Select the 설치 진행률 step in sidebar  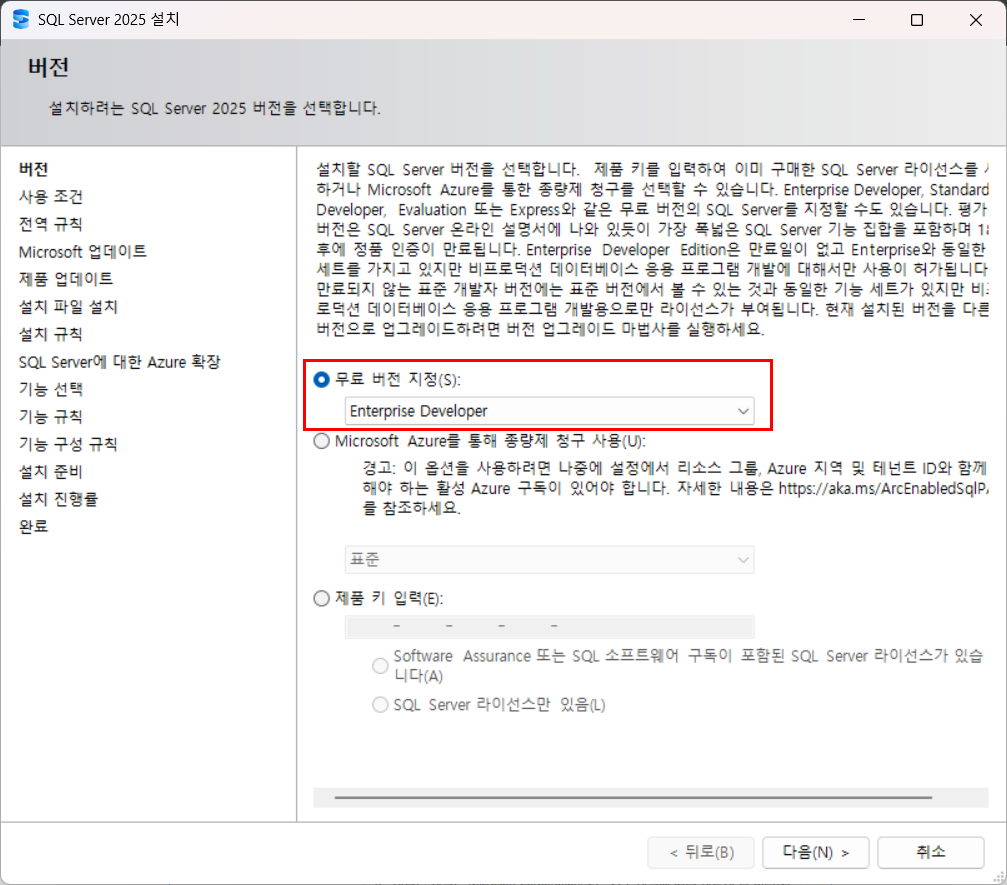(x=58, y=499)
